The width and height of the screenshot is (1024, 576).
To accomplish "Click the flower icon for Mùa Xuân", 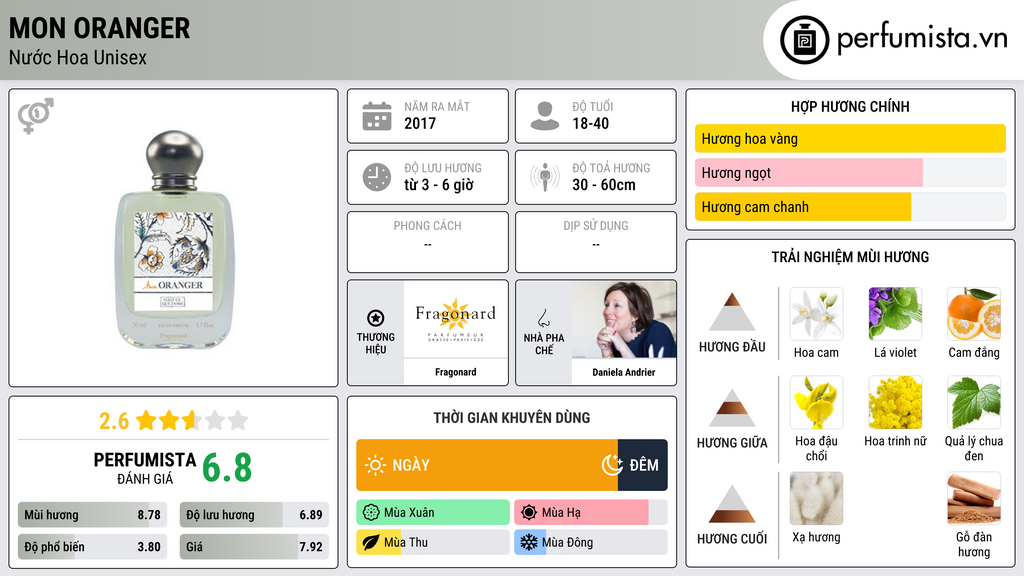I will (371, 513).
